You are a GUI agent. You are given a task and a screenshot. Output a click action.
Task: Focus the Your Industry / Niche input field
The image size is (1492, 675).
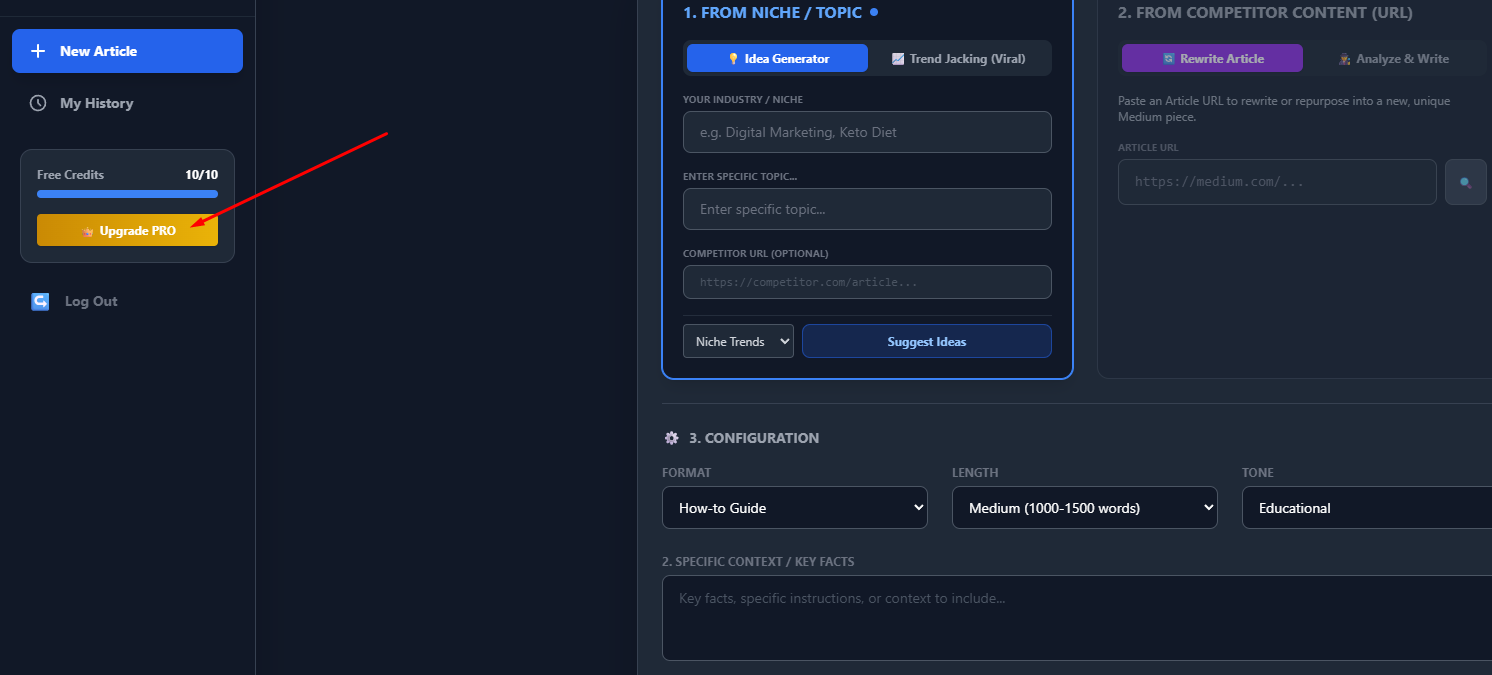(x=867, y=132)
